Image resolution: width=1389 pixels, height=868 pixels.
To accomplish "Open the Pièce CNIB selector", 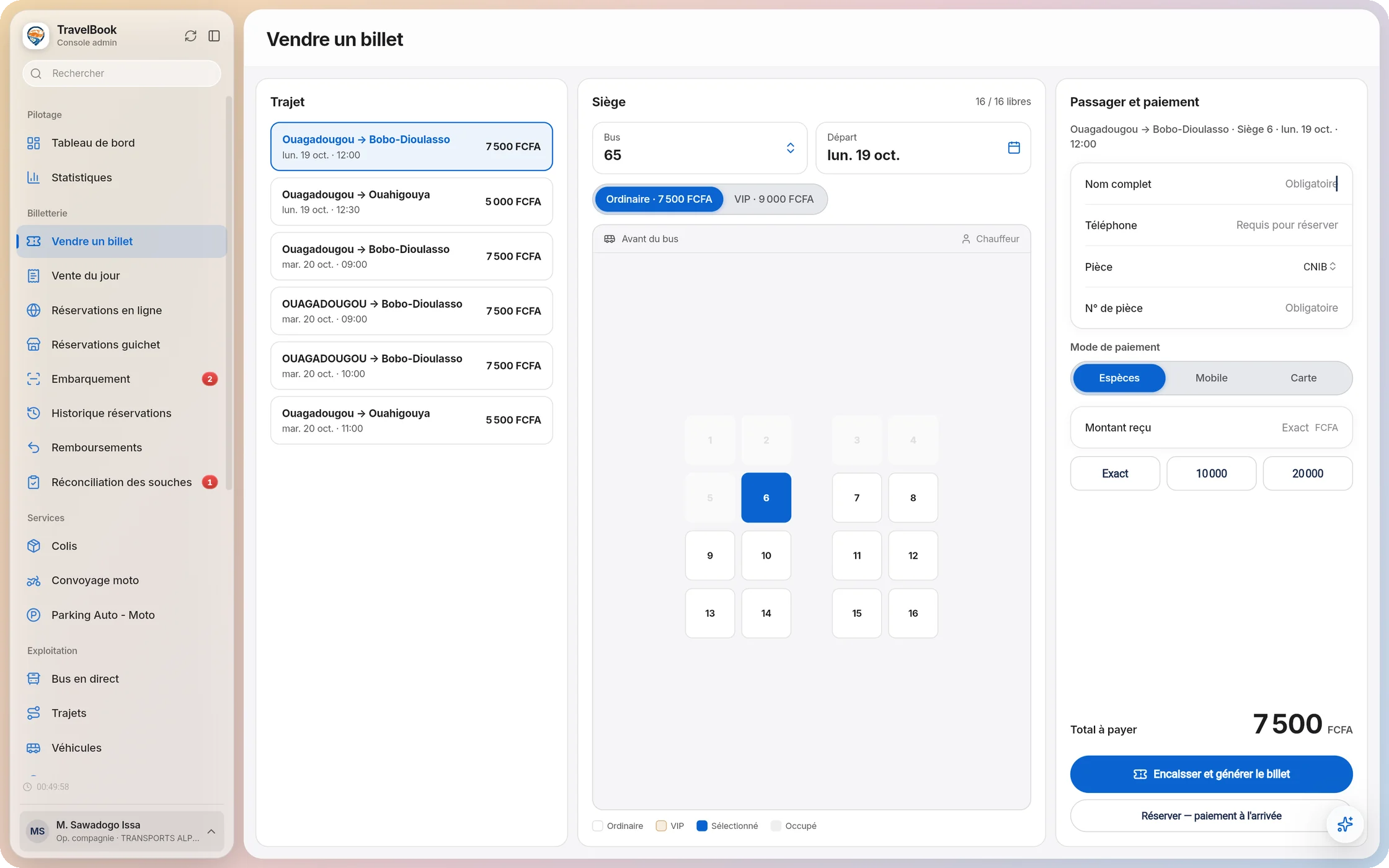I will pyautogui.click(x=1320, y=267).
